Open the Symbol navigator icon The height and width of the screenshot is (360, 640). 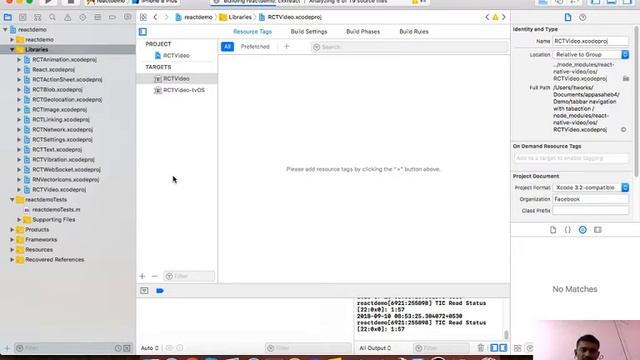point(38,17)
